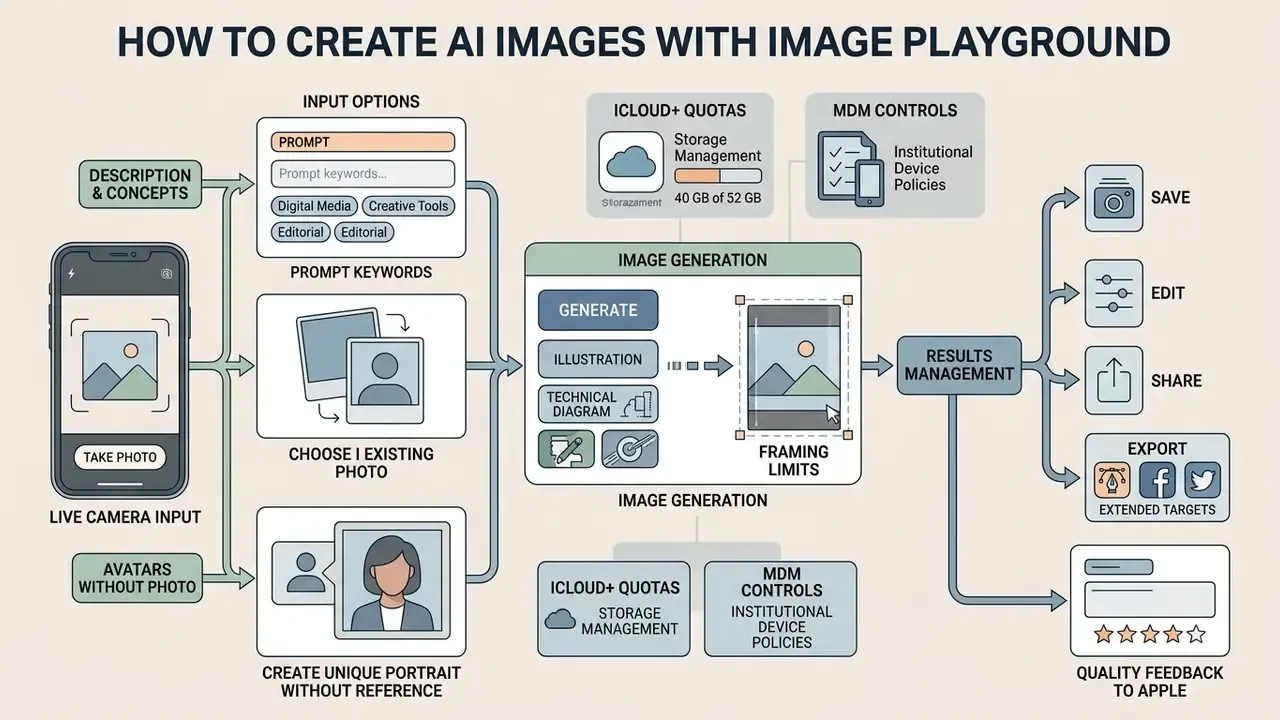The width and height of the screenshot is (1280, 720).
Task: Select the Technical Diagram style
Action: [598, 404]
